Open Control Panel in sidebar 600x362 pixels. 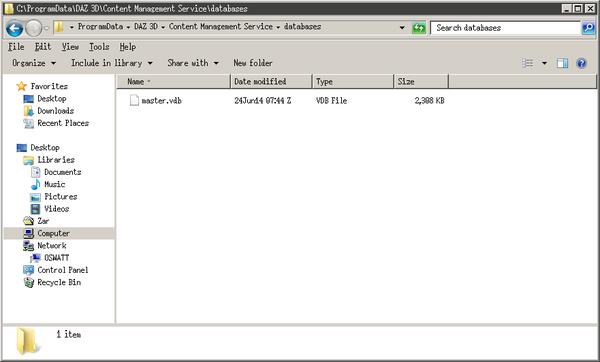click(x=56, y=270)
